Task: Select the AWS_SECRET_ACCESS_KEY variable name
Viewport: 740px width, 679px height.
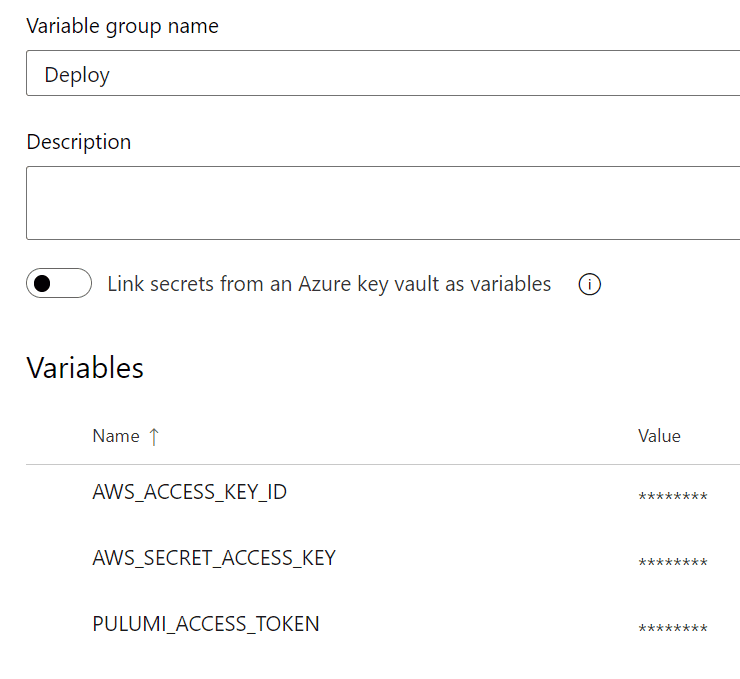Action: coord(214,558)
